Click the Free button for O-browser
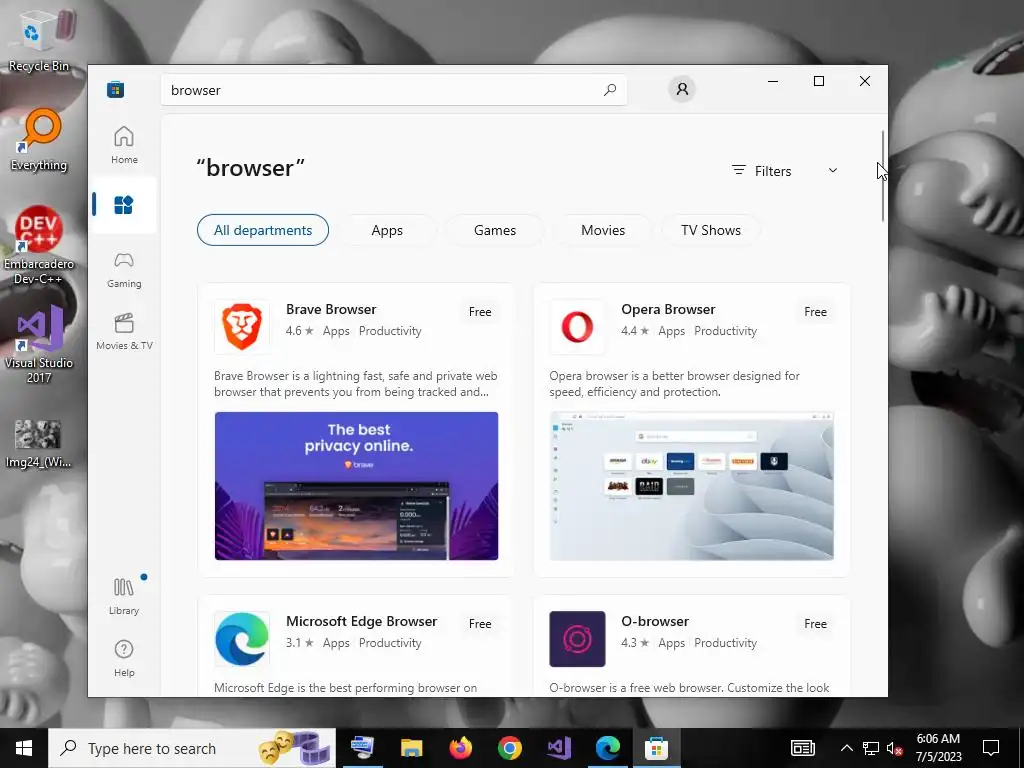This screenshot has width=1024, height=768. click(816, 624)
